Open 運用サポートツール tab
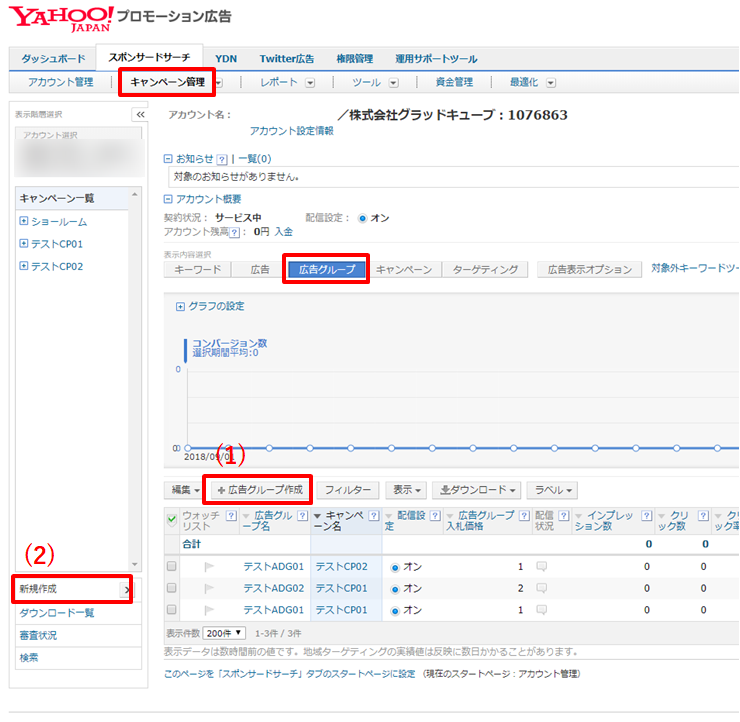Image resolution: width=740 pixels, height=722 pixels. 436,59
